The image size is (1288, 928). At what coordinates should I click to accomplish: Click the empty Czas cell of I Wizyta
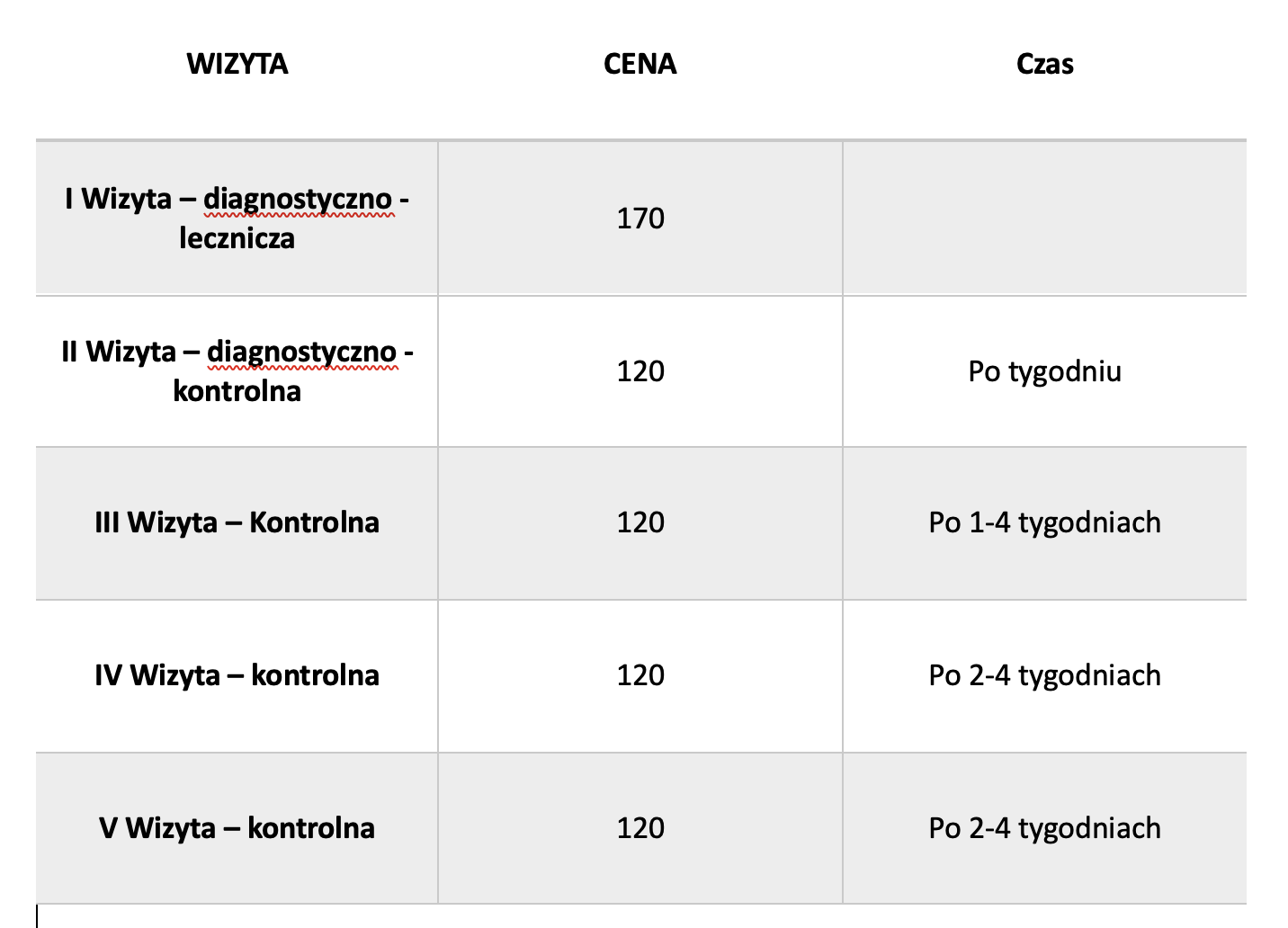[x=1044, y=219]
